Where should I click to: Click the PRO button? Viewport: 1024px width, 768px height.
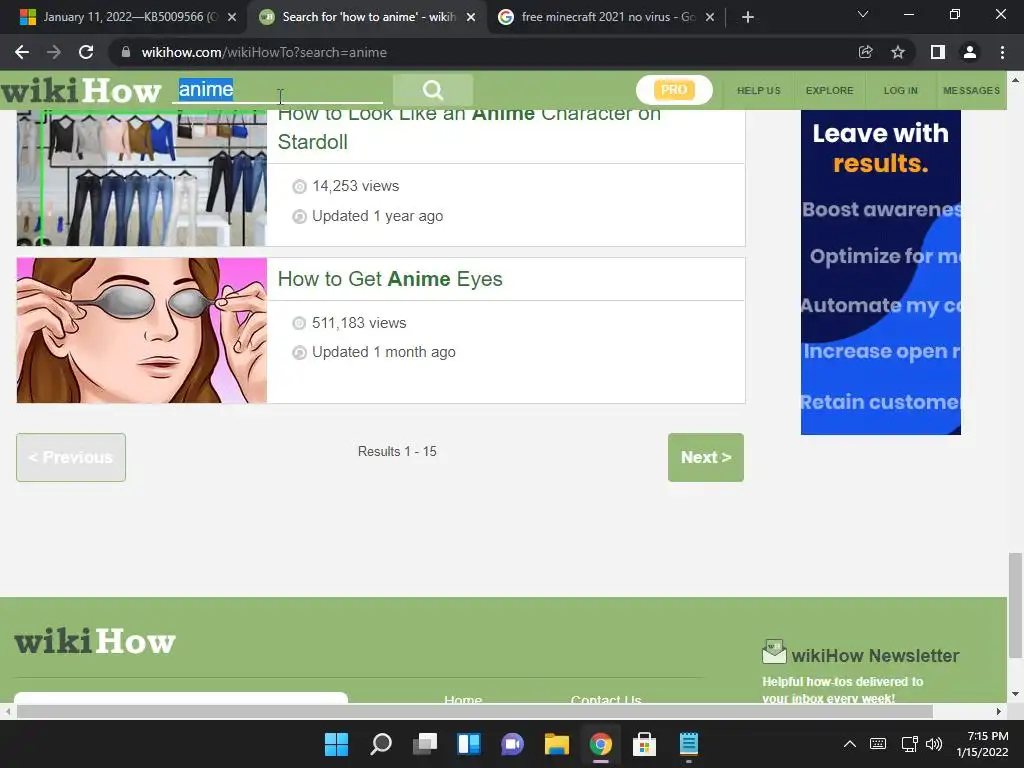674,89
